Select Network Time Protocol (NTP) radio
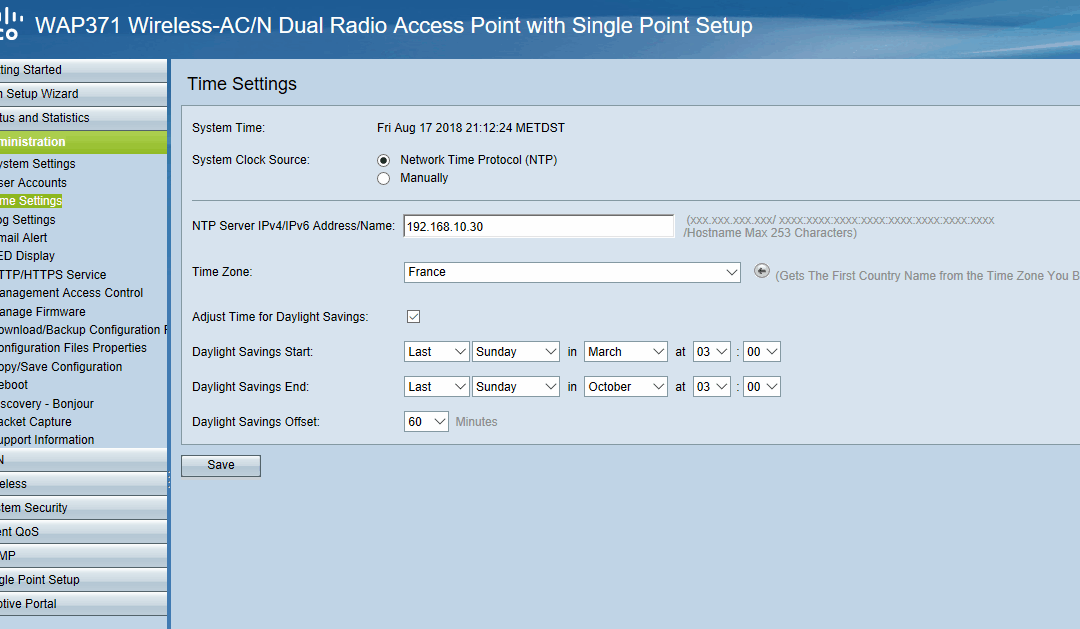Screen dimensions: 1080x629 [384, 161]
